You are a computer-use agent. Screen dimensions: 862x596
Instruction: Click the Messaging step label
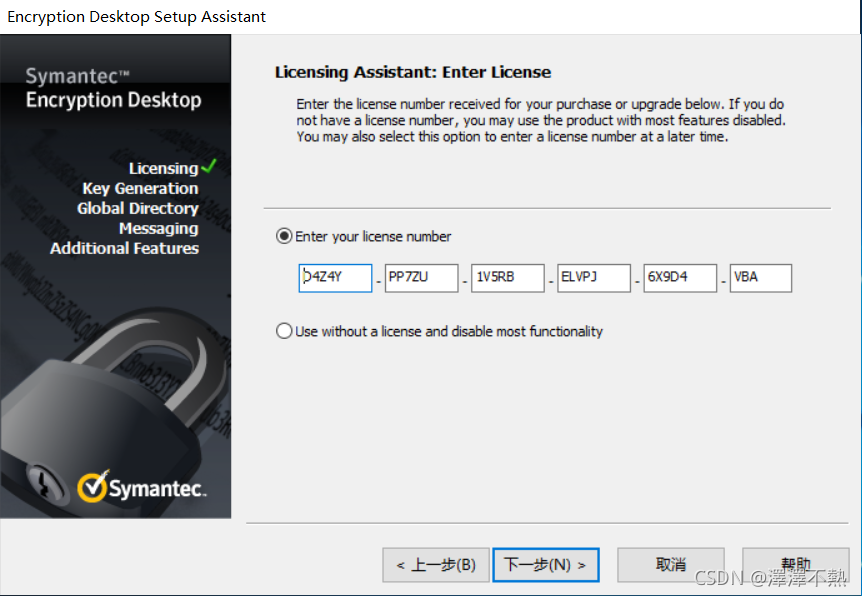pos(158,228)
